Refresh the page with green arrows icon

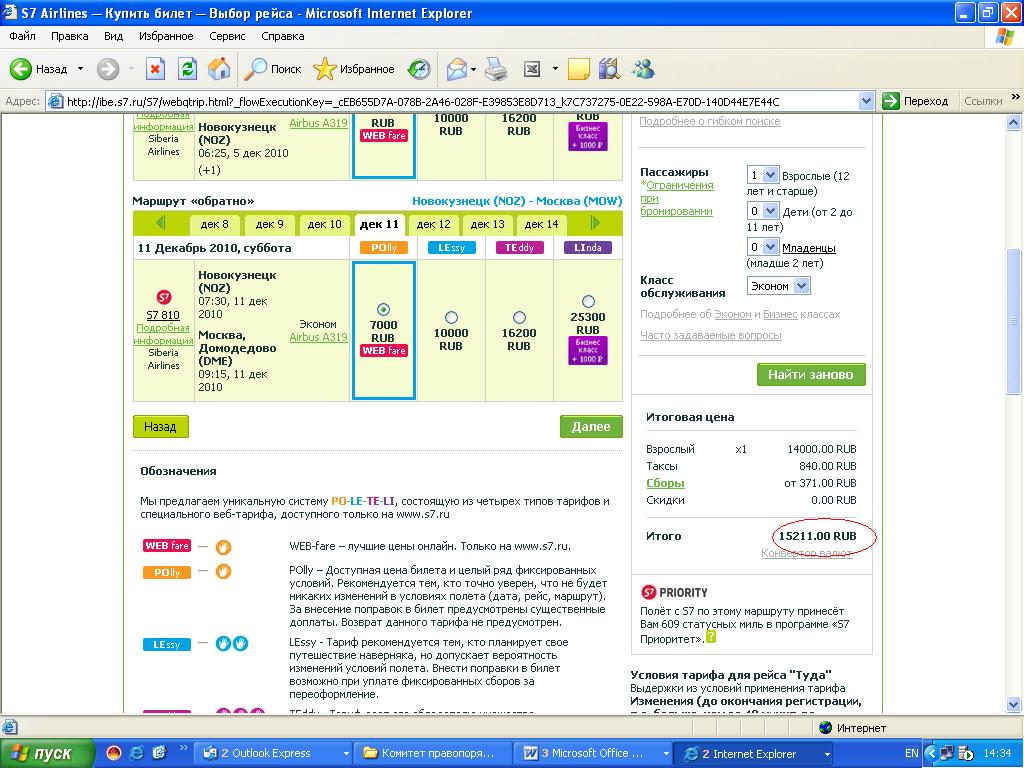pos(187,69)
